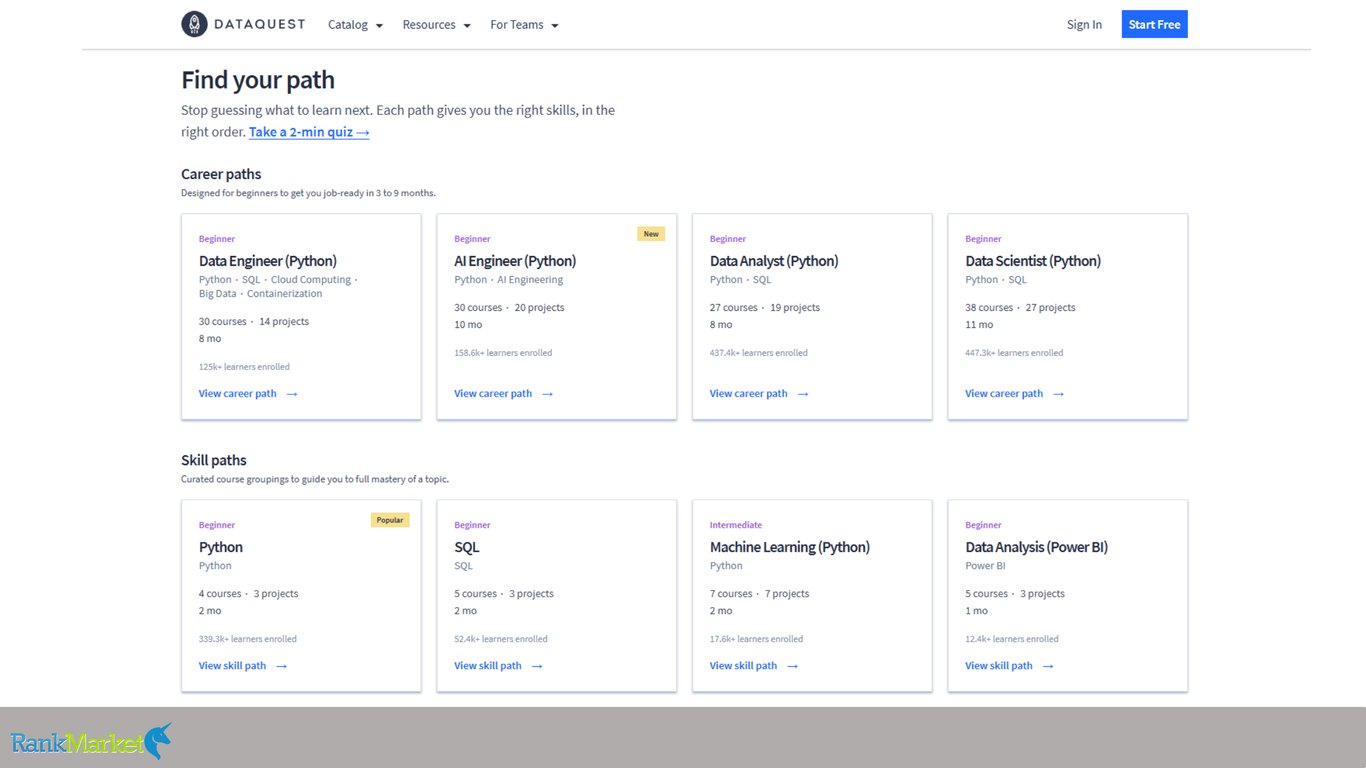Open the Catalog dropdown menu
This screenshot has width=1366, height=768.
point(355,25)
